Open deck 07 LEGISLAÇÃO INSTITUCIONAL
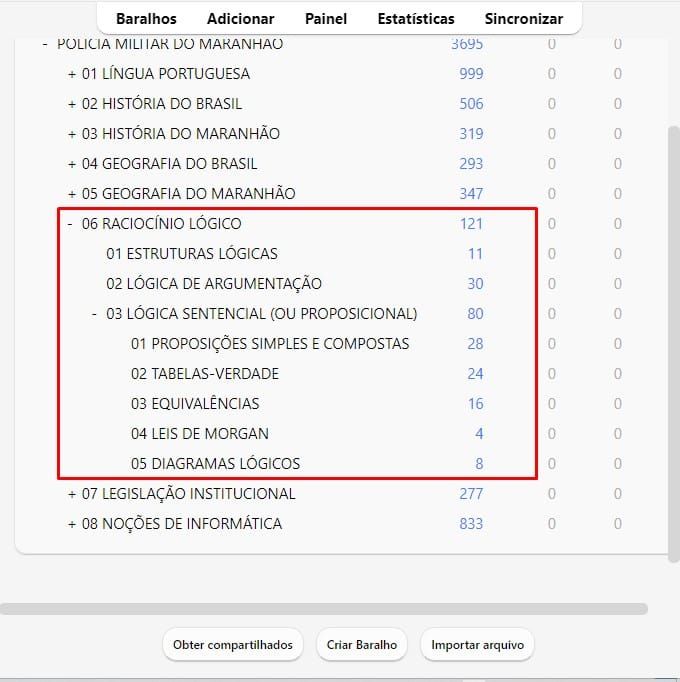 coord(188,494)
